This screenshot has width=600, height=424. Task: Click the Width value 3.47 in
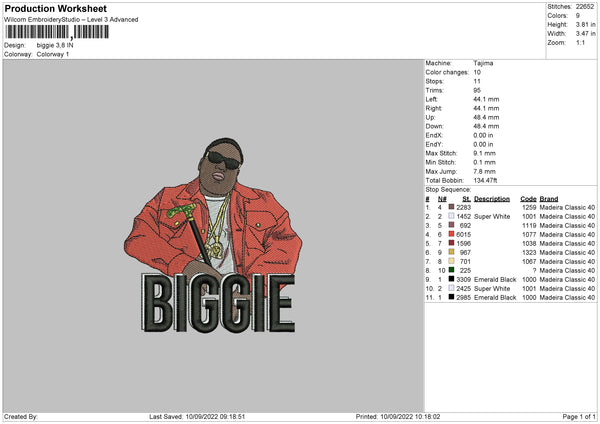[585, 34]
